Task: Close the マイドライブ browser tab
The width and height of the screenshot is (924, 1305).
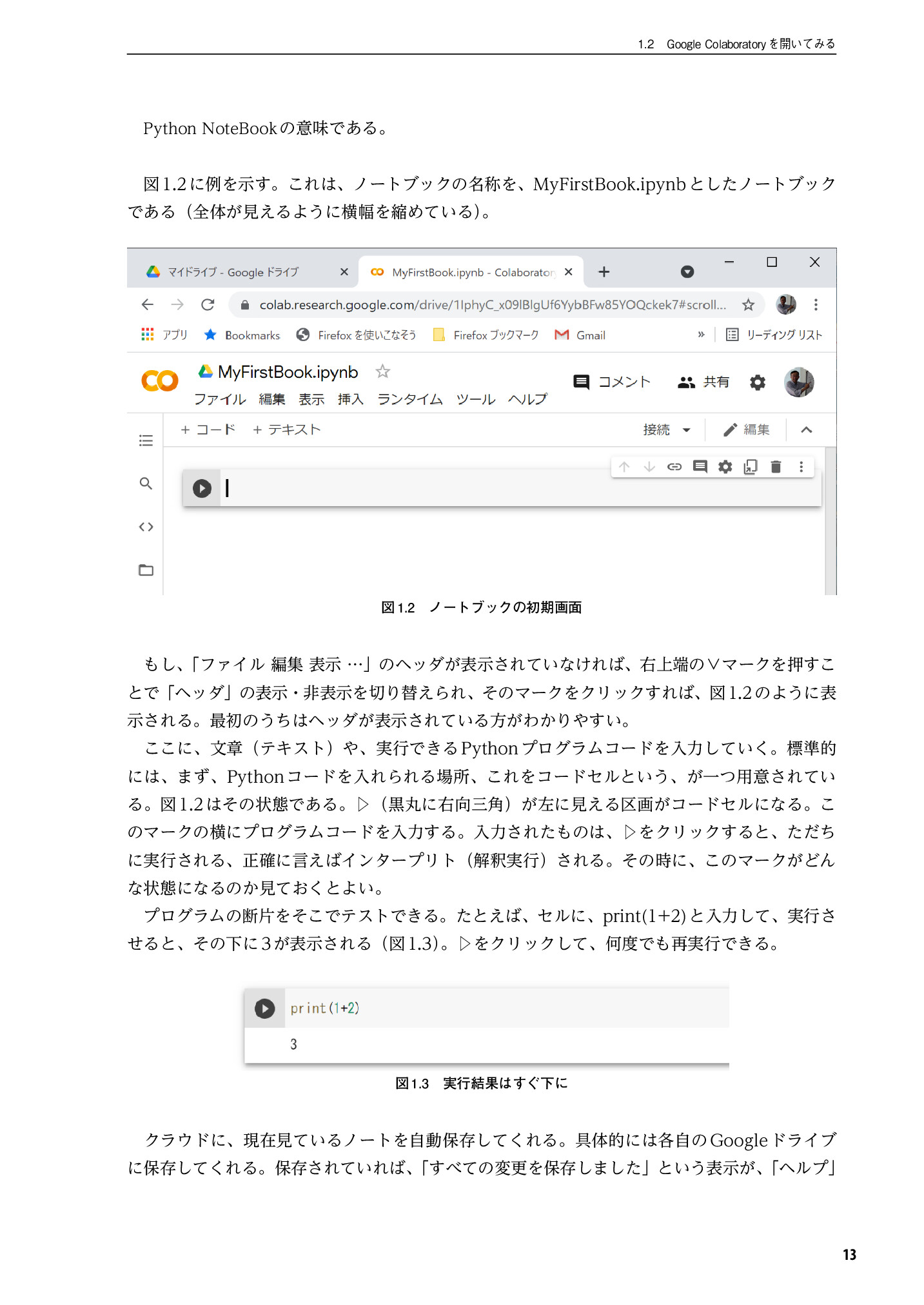Action: coord(344,272)
